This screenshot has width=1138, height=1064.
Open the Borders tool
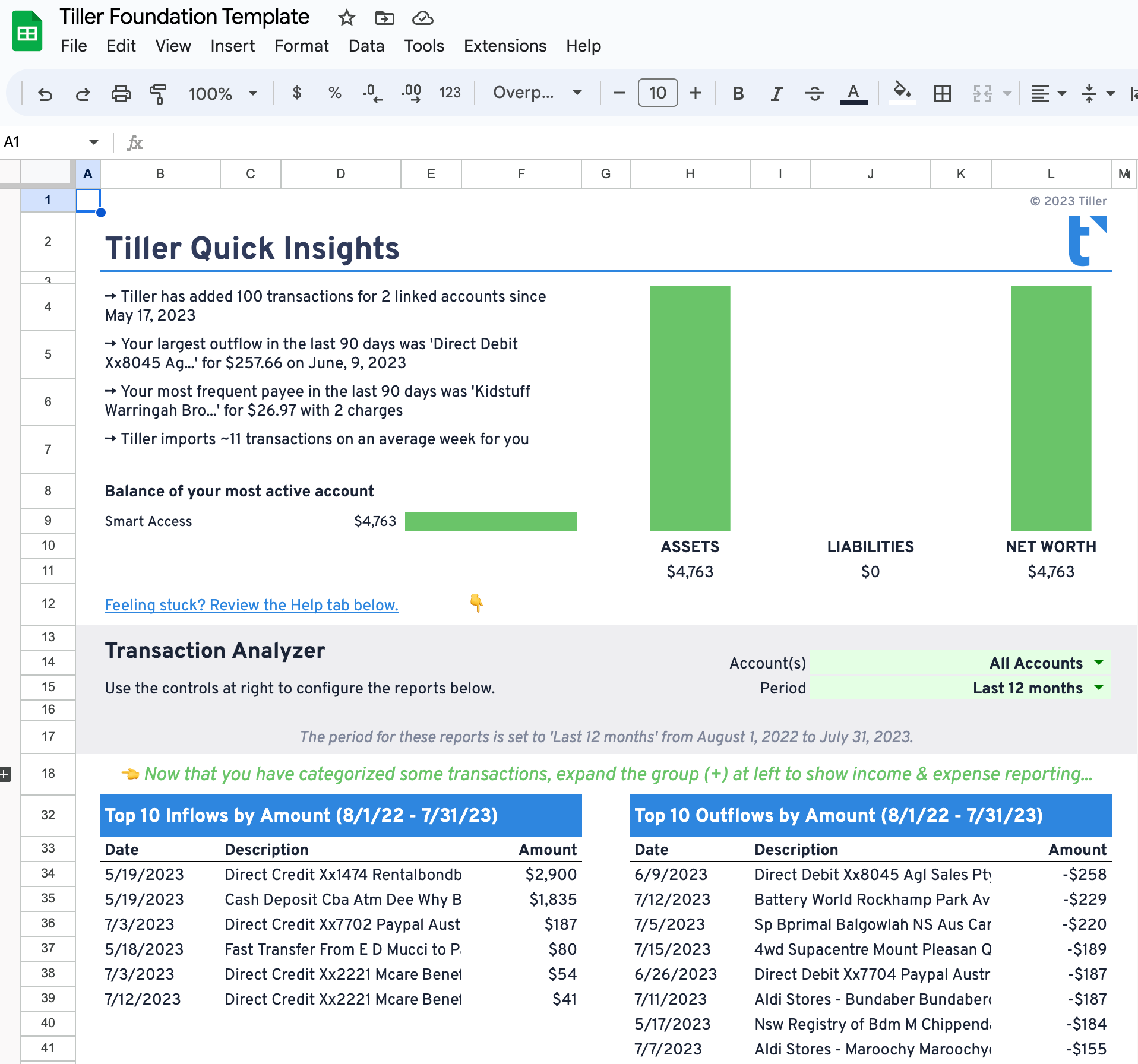[x=942, y=93]
